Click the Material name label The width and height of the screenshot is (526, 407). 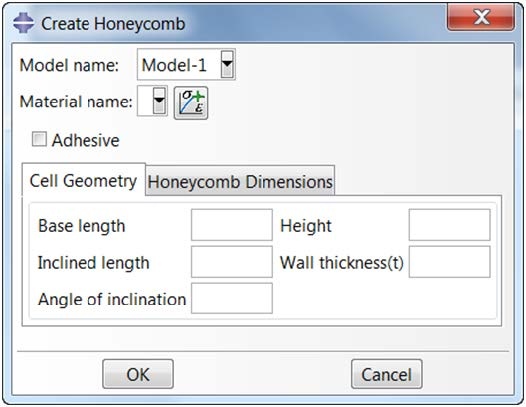coord(76,101)
